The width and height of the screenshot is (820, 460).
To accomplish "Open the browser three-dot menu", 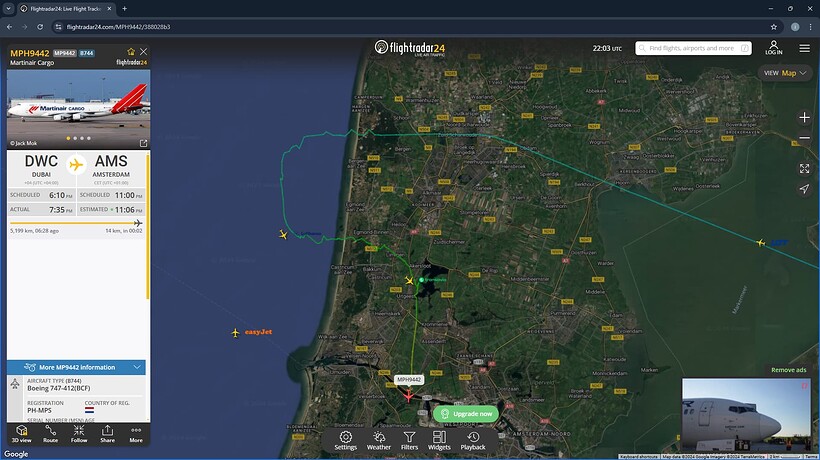I will pos(811,27).
